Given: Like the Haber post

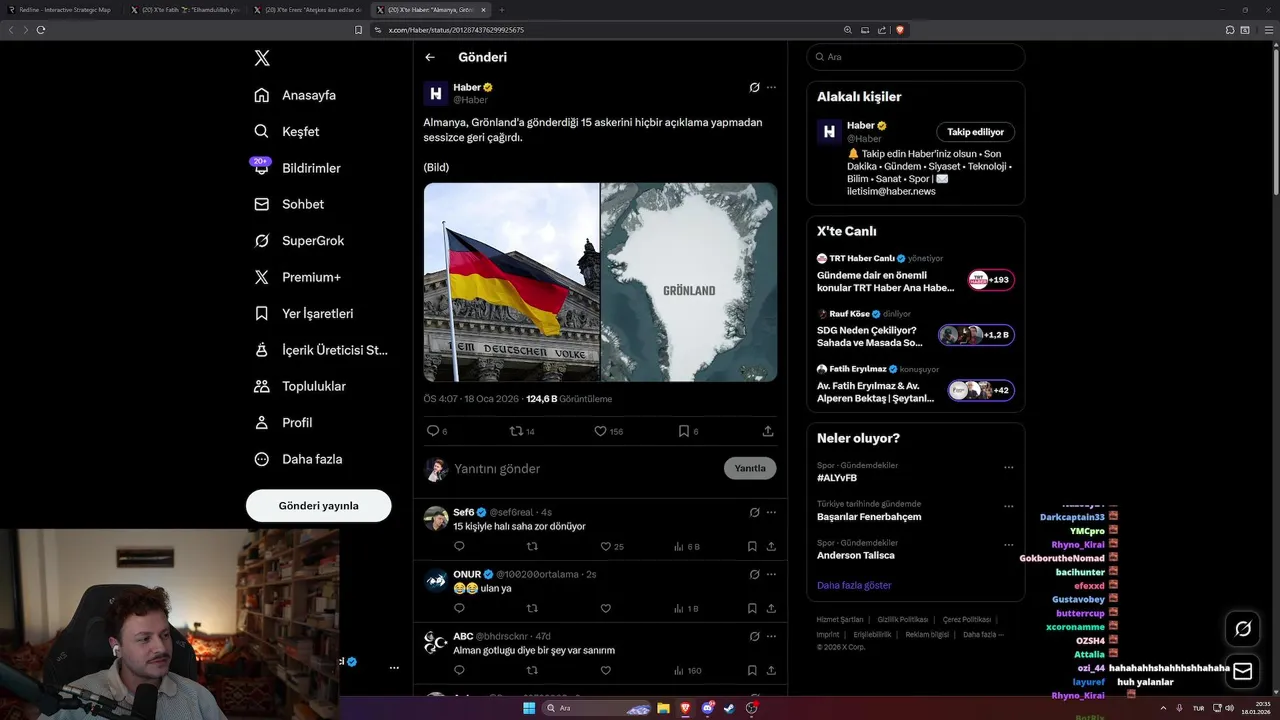Looking at the screenshot, I should [608, 431].
